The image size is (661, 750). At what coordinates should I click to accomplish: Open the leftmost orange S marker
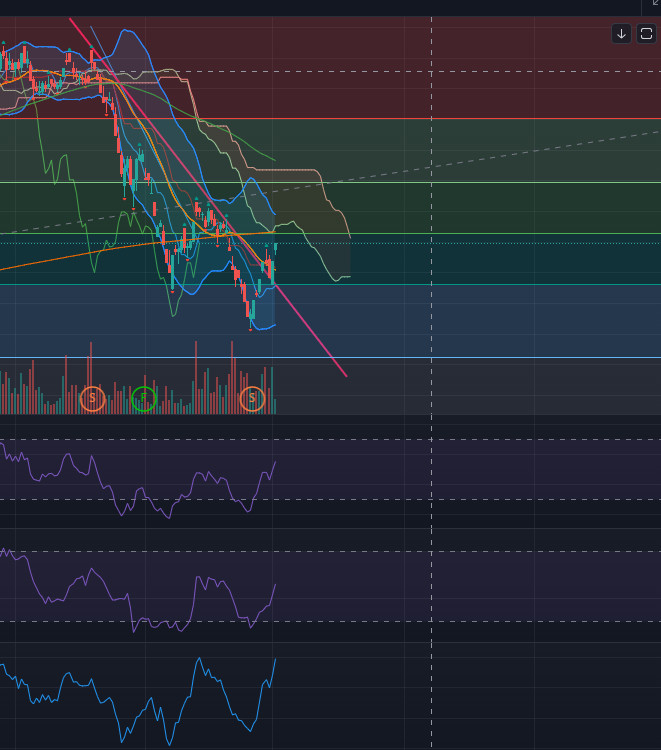tap(92, 399)
